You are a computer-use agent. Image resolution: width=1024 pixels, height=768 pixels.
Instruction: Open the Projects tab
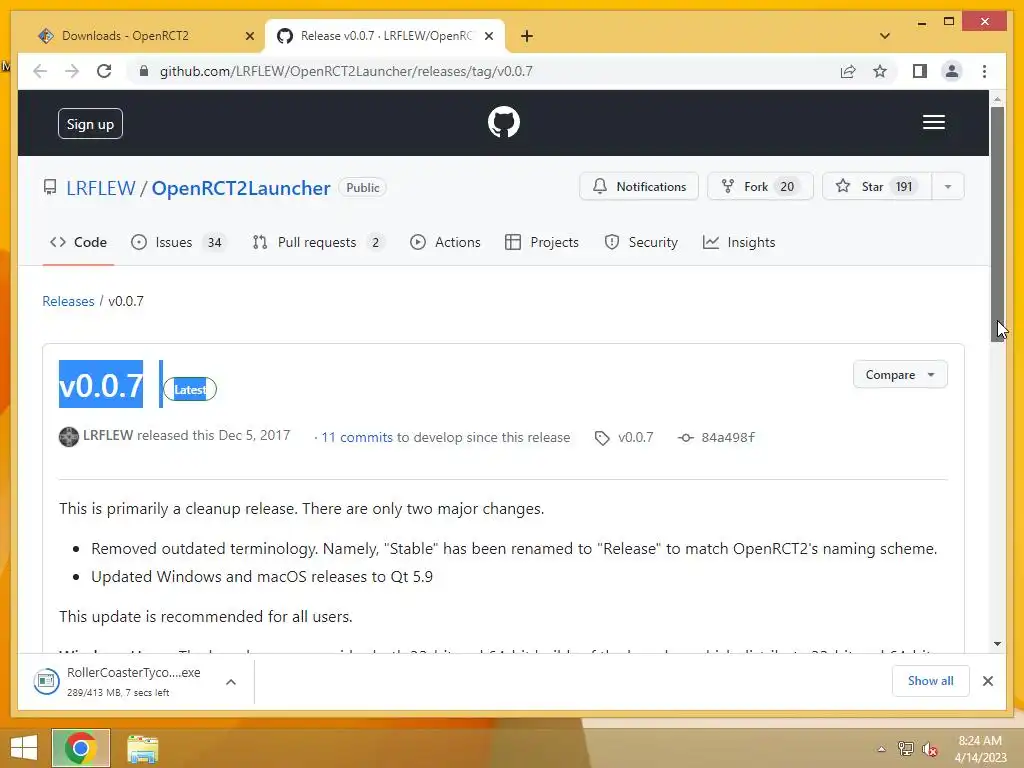(542, 242)
